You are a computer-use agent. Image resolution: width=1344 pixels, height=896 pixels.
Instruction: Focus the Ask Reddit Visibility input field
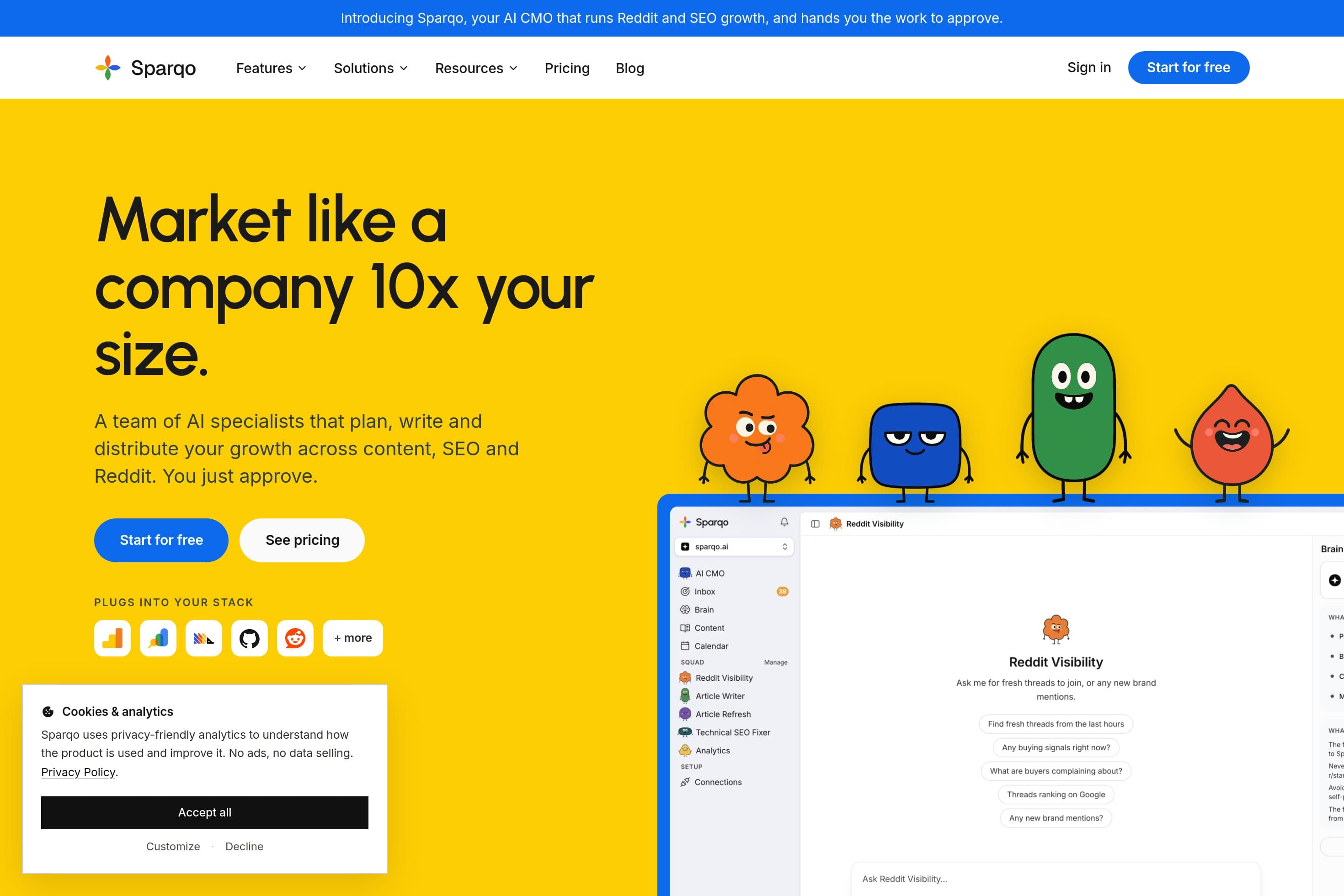coord(1056,879)
